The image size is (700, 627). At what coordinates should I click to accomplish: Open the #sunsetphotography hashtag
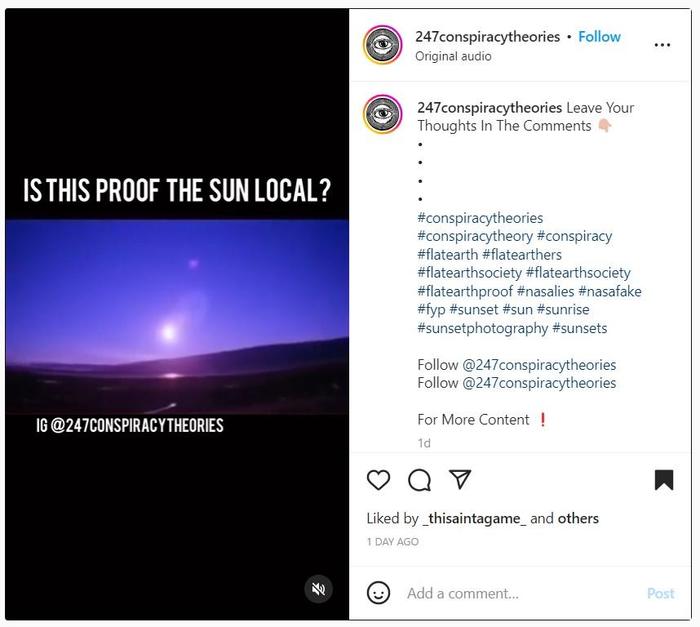pyautogui.click(x=483, y=328)
